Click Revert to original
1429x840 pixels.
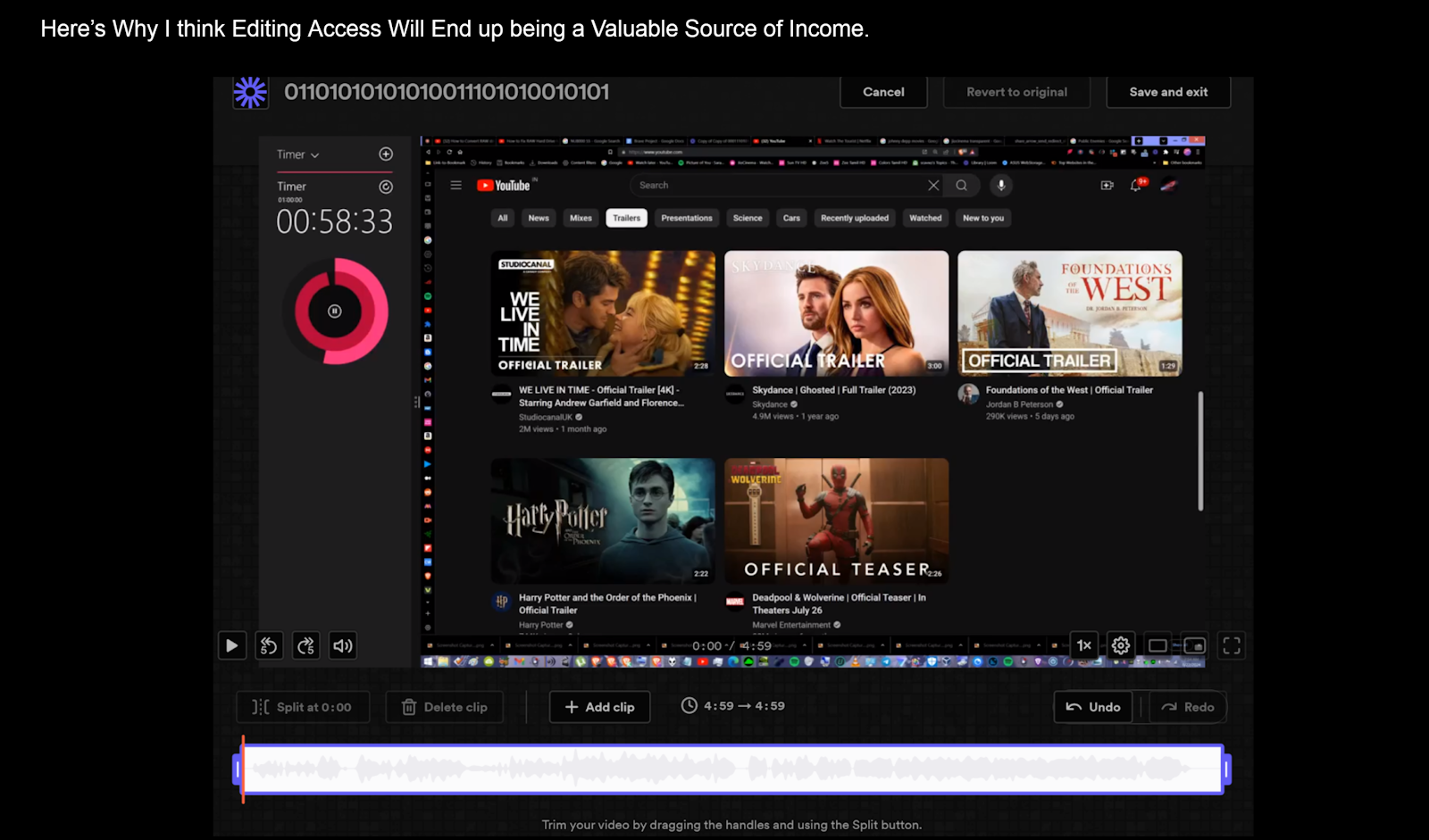(x=1016, y=92)
